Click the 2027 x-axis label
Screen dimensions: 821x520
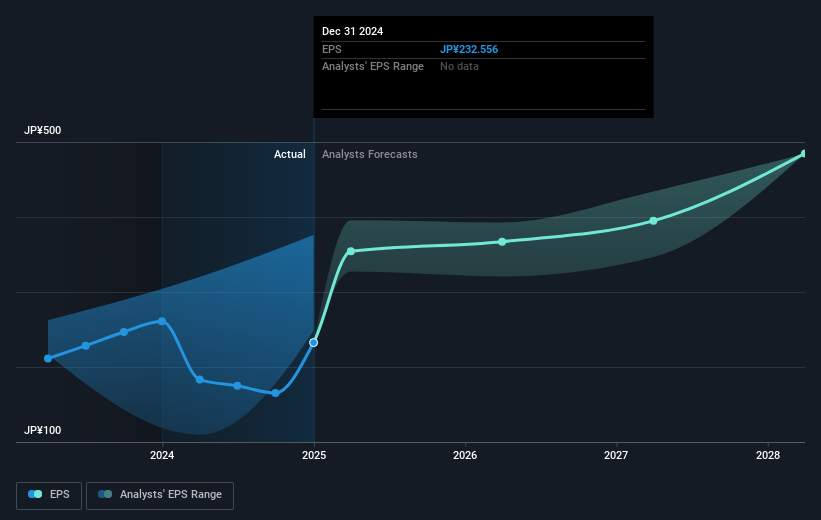pos(616,456)
